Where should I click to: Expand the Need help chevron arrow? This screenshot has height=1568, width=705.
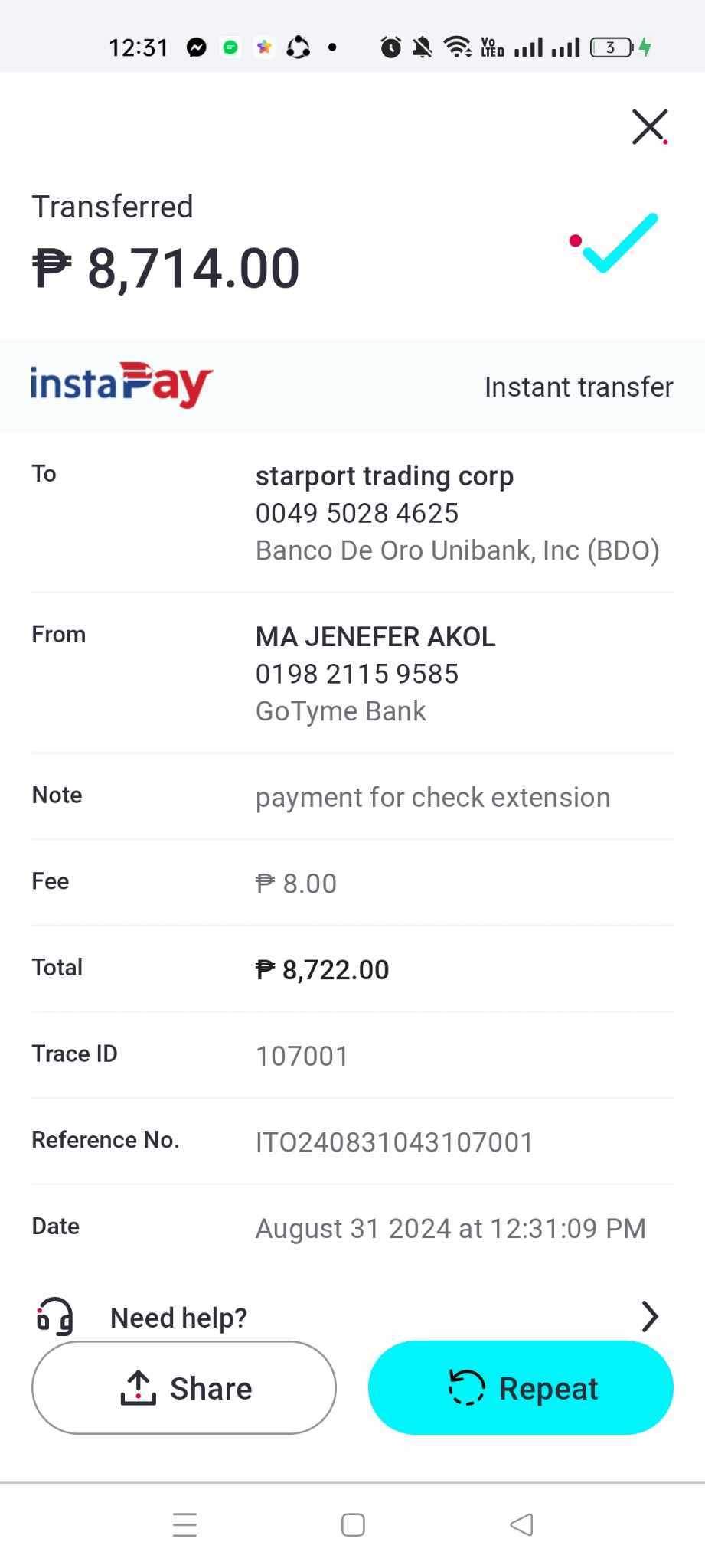649,1316
